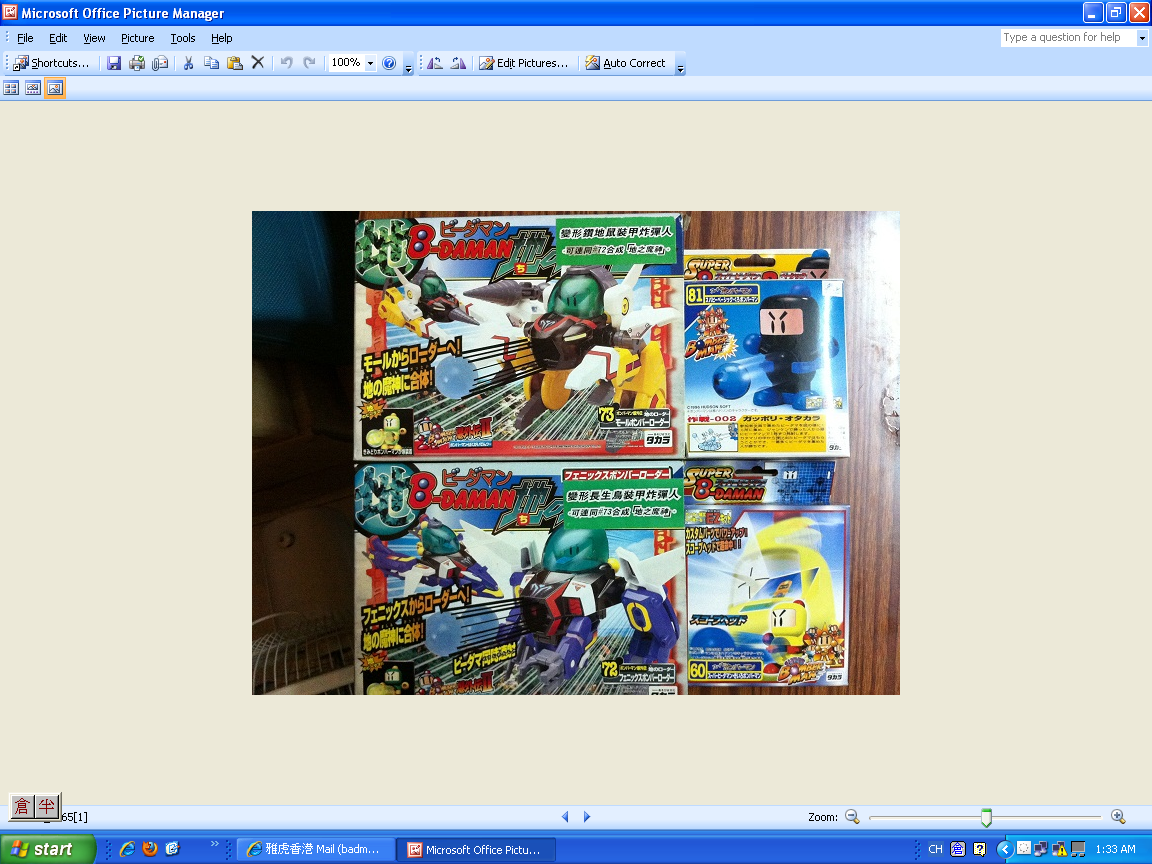Screen dimensions: 1152x864
Task: Click the system clock 1:33 AM
Action: point(1115,849)
